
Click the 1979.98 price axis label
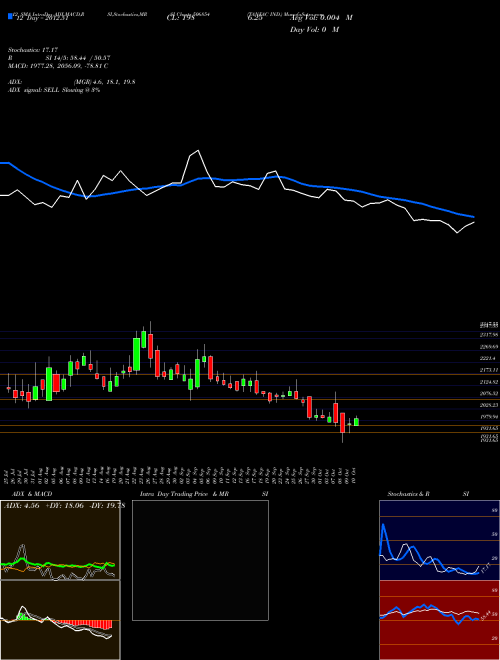[489, 417]
